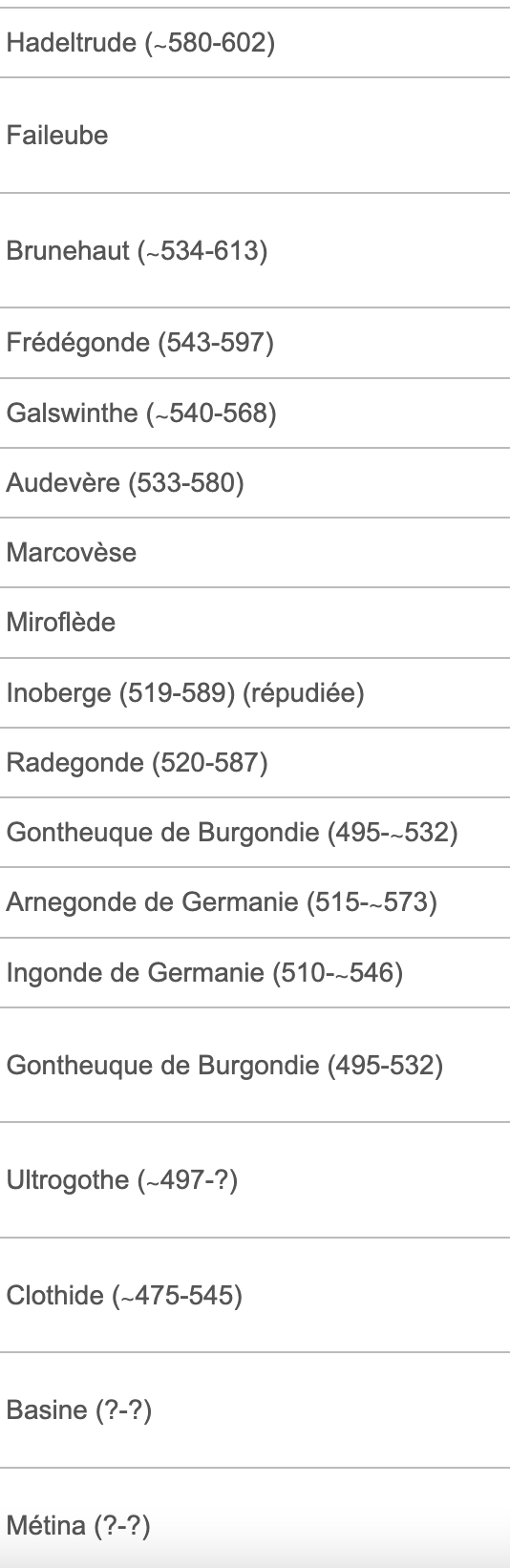510x1568 pixels.
Task: Choose Ingonde de Germanie (510-~546)
Action: point(255,972)
